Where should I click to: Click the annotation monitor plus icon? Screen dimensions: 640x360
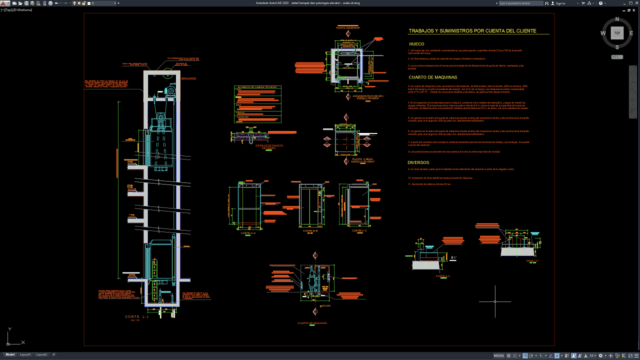point(611,356)
